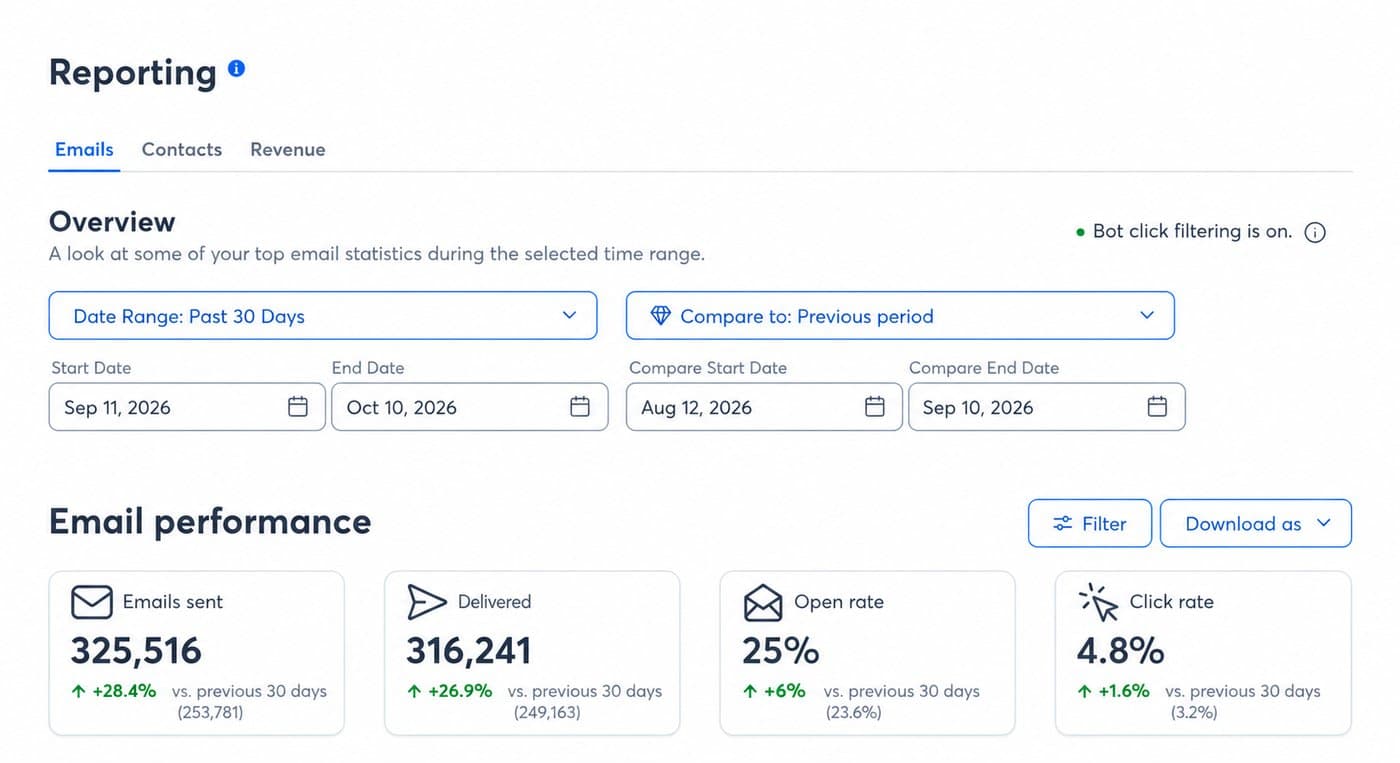Click the Compare End Date field Sep 10, 2026
Screen dimensions: 1400x763
point(1047,407)
